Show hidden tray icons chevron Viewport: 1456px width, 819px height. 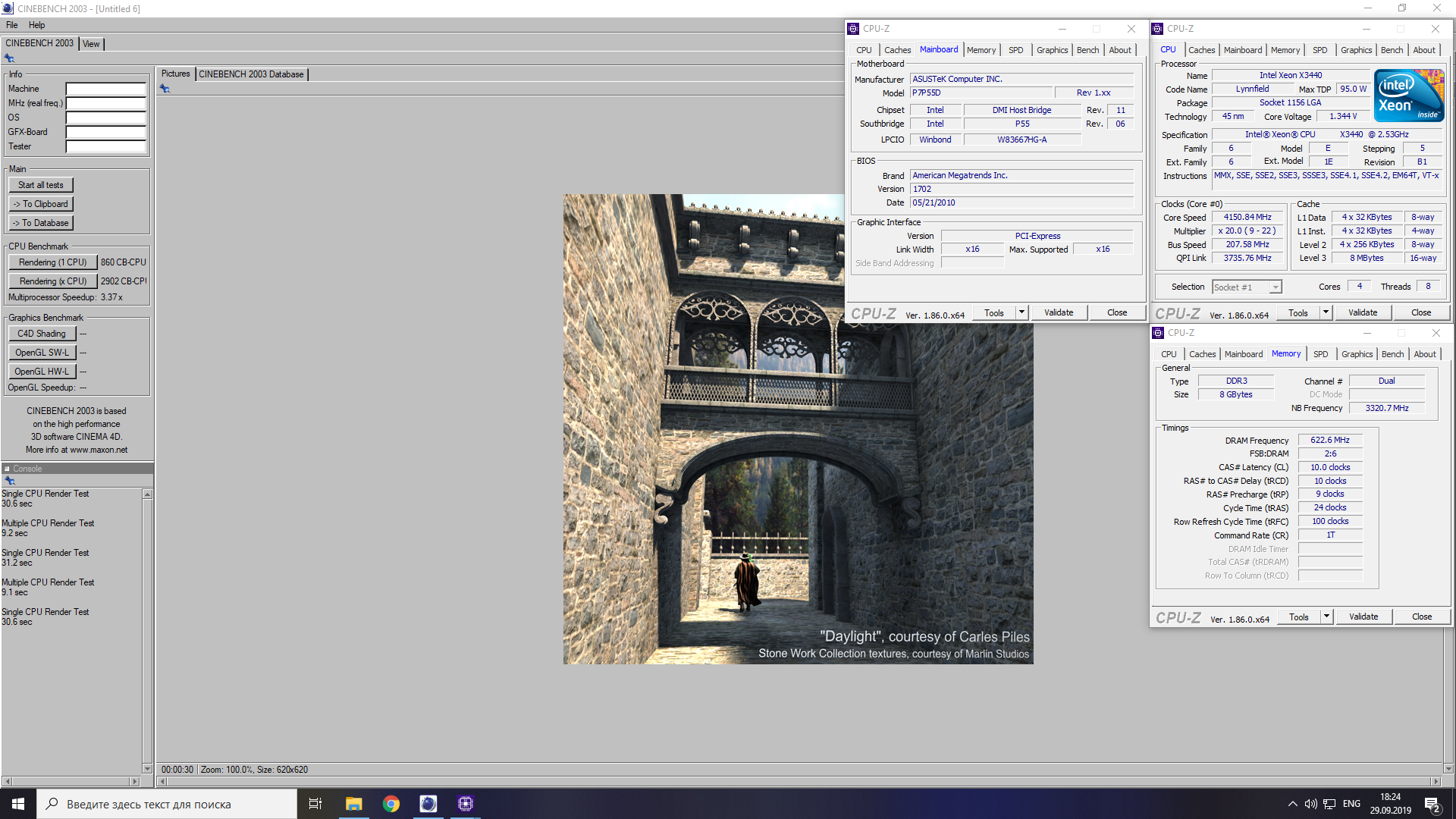pyautogui.click(x=1292, y=804)
